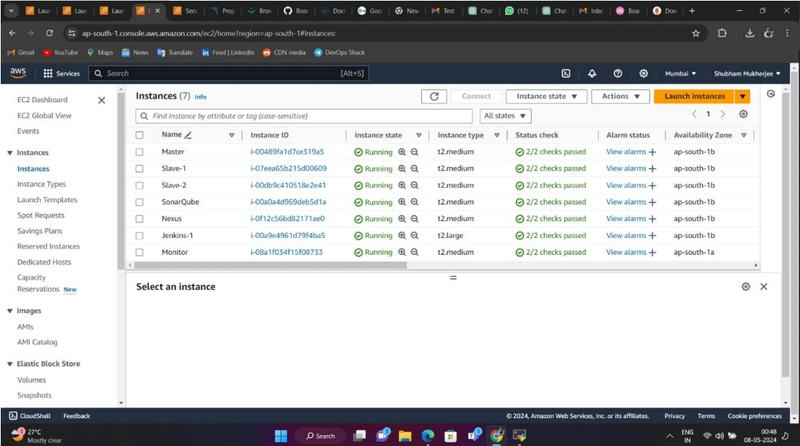Open the Services grid menu

[61, 73]
